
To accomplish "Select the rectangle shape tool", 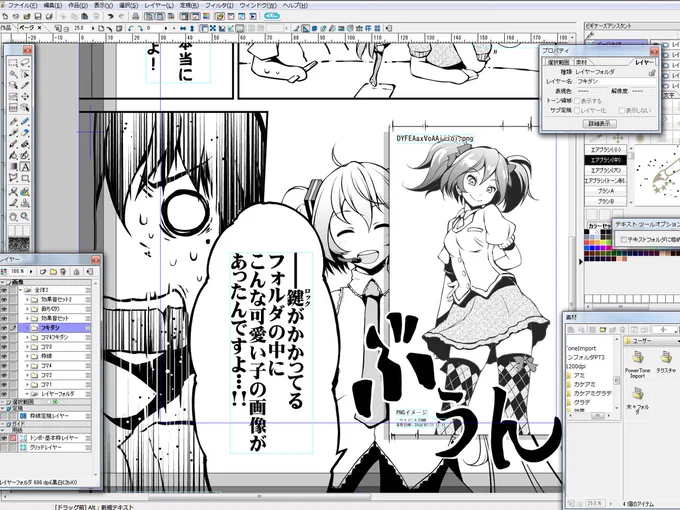I will (x=25, y=178).
